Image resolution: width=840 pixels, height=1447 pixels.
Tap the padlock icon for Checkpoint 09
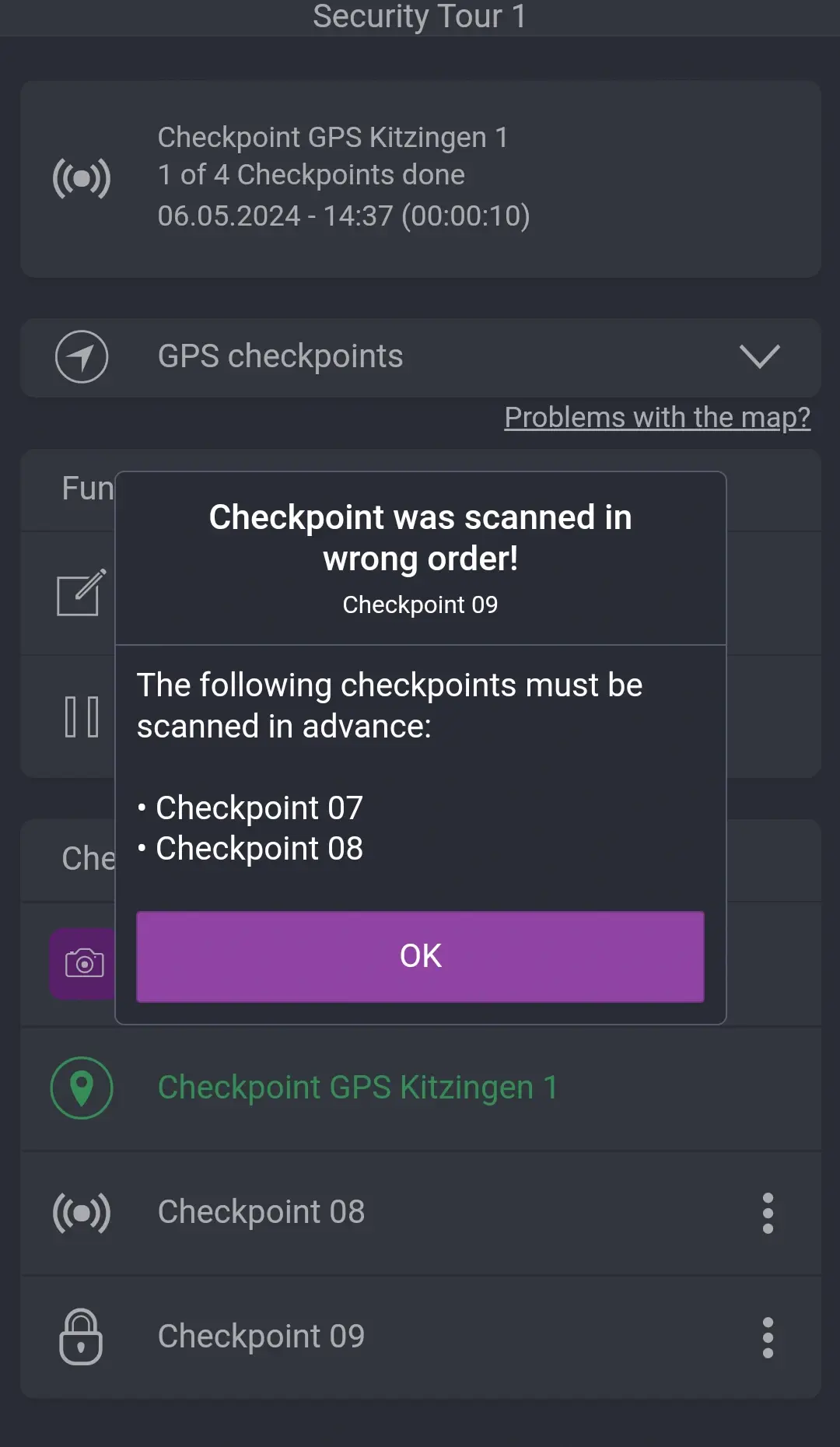tap(81, 1337)
